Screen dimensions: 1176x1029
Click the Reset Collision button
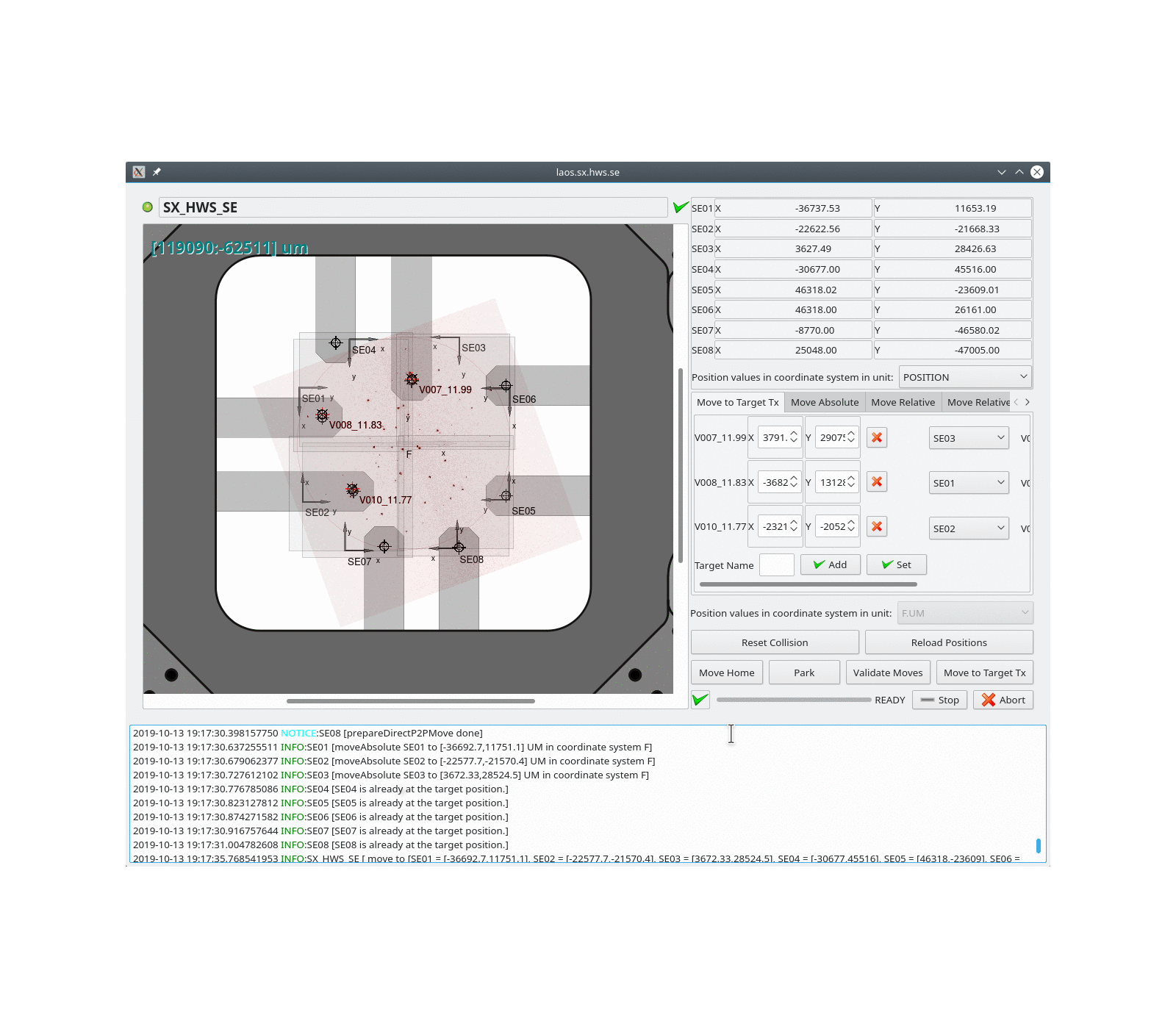pyautogui.click(x=774, y=642)
